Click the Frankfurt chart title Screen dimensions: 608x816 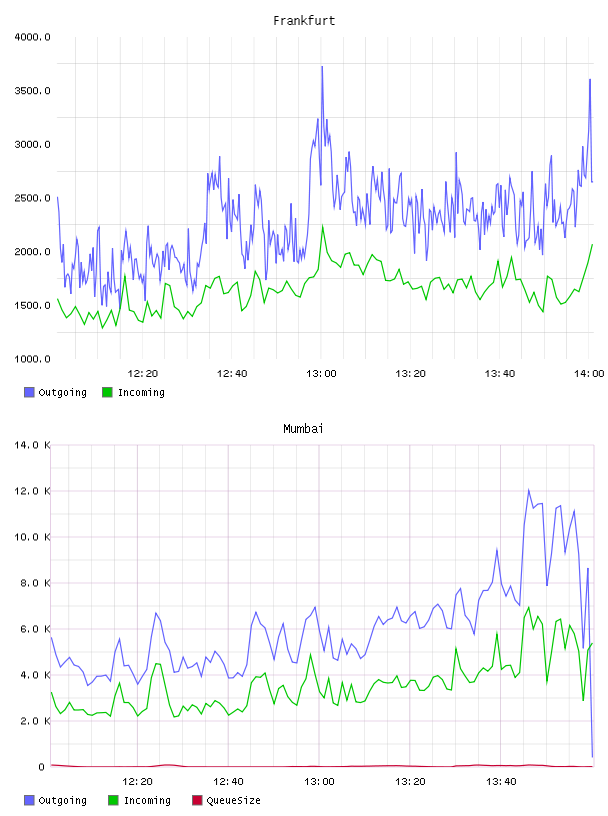[304, 21]
